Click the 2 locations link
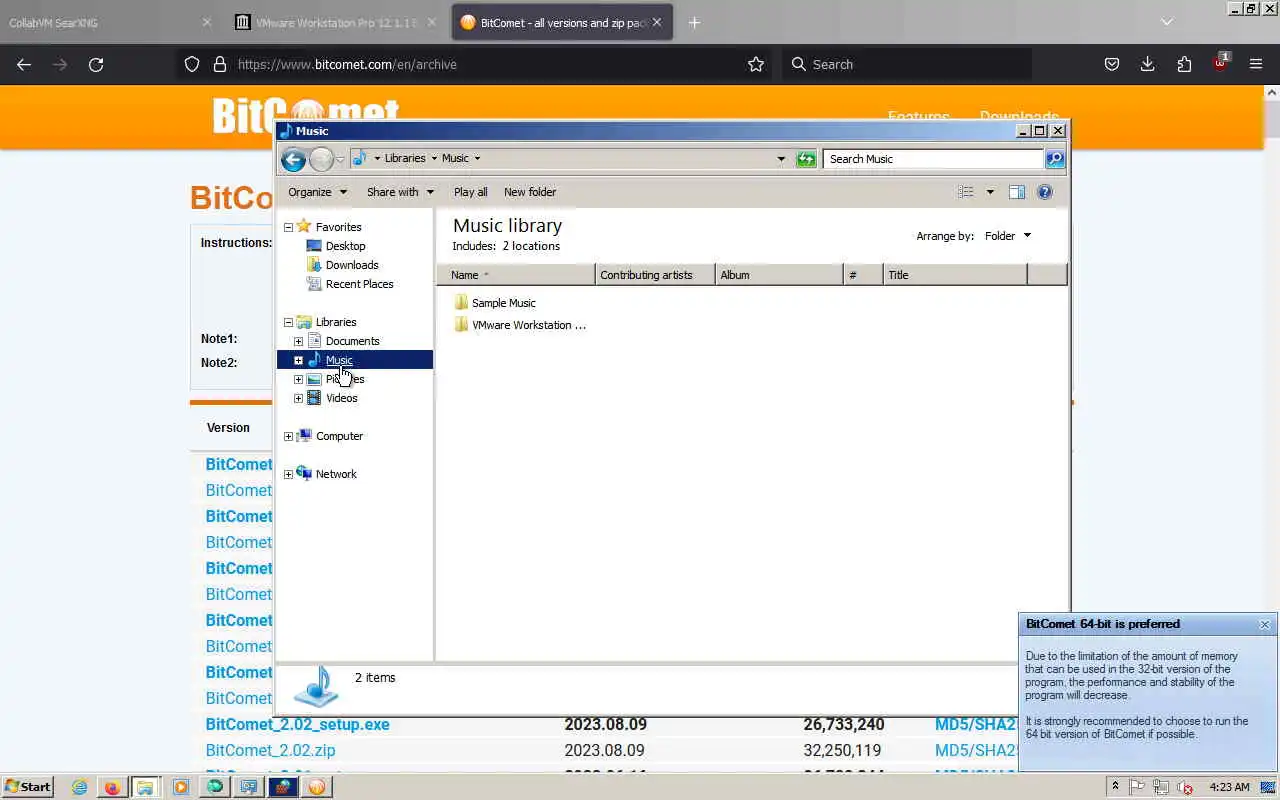The image size is (1280, 800). click(x=531, y=246)
